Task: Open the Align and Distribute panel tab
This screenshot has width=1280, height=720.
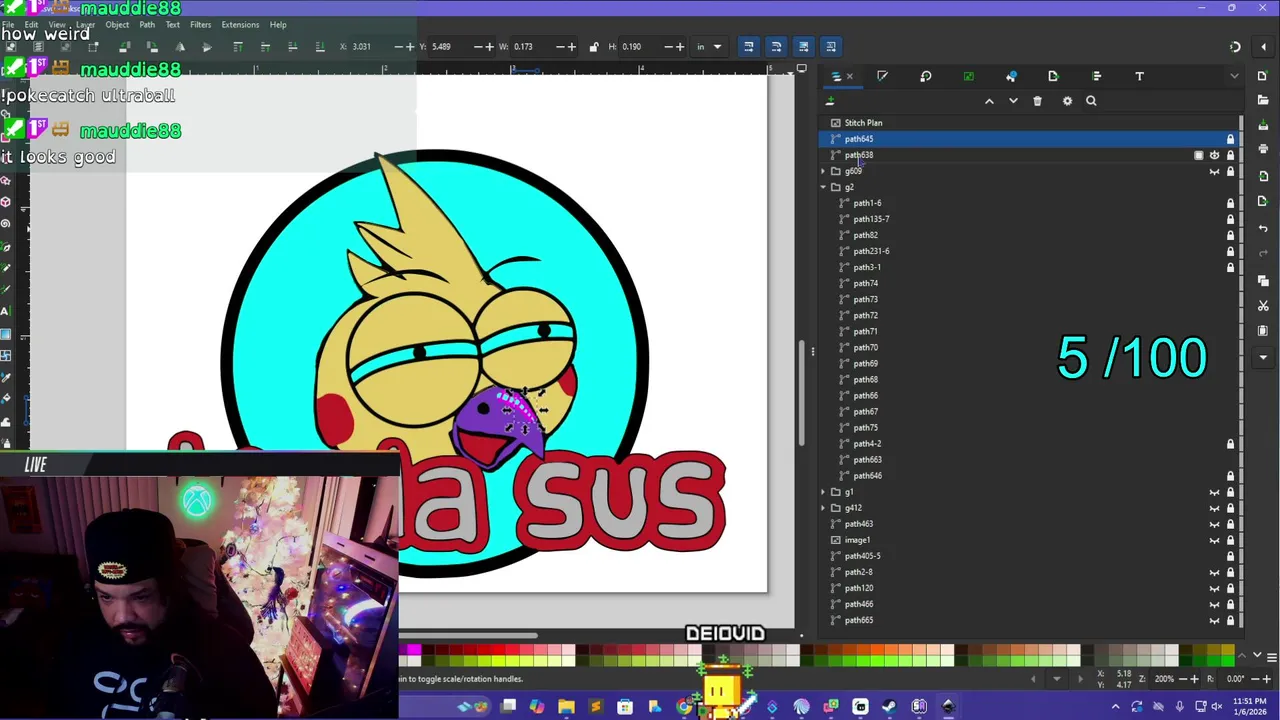Action: point(1096,76)
